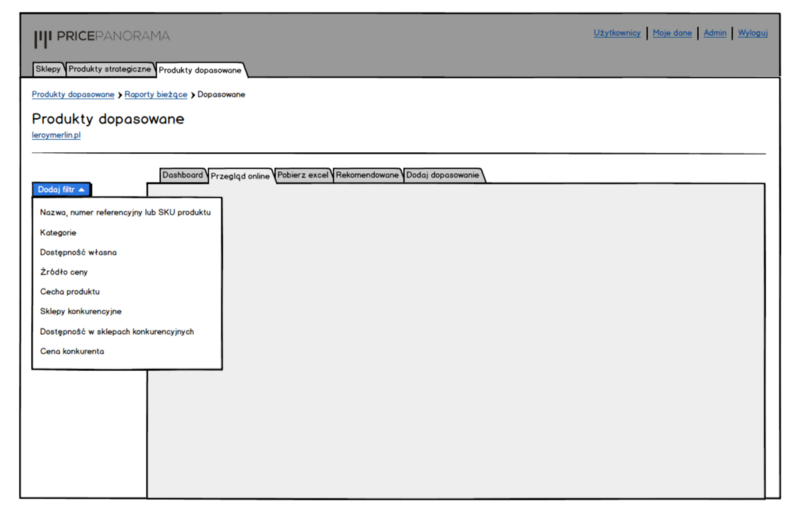The width and height of the screenshot is (800, 512).
Task: Select the Przegląd online tab
Action: coord(240,176)
